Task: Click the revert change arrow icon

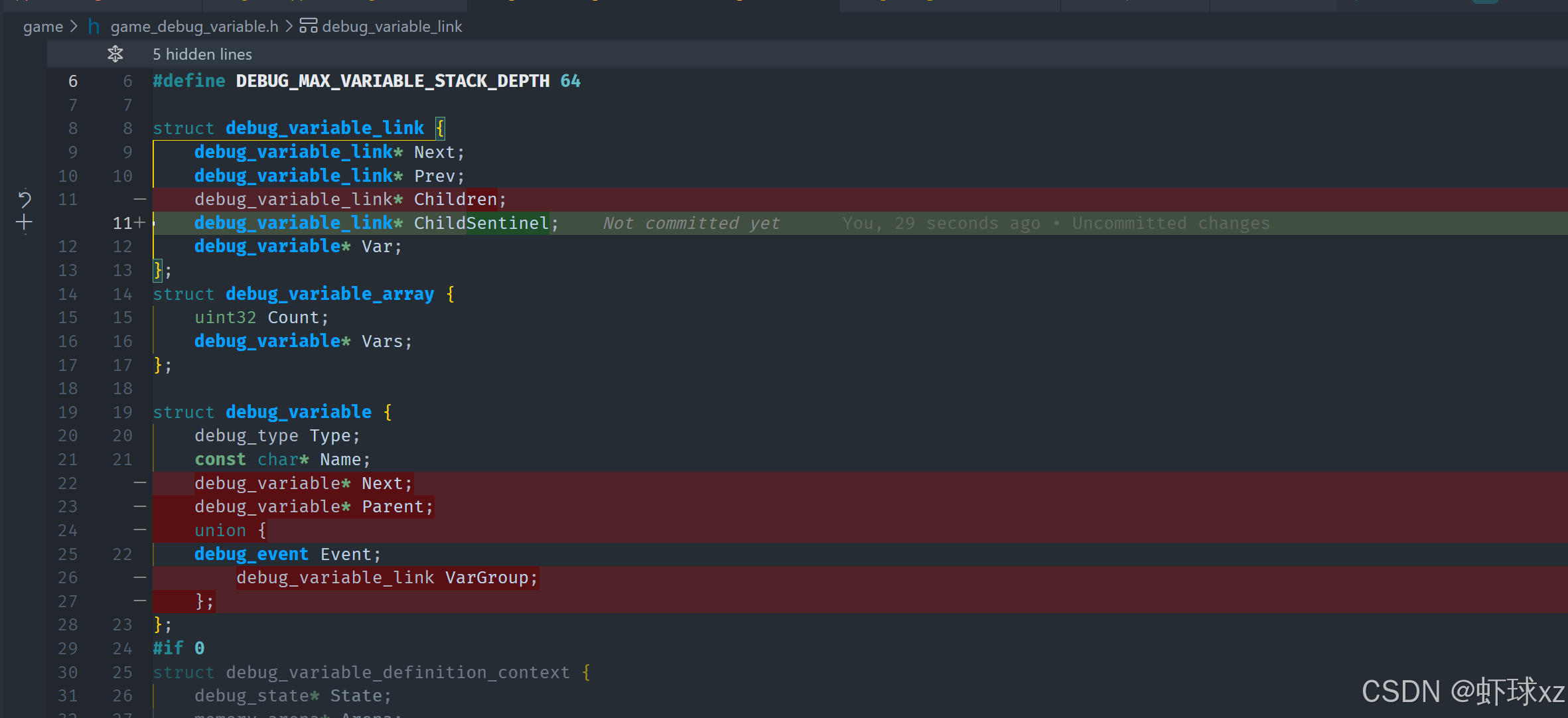Action: [x=25, y=199]
